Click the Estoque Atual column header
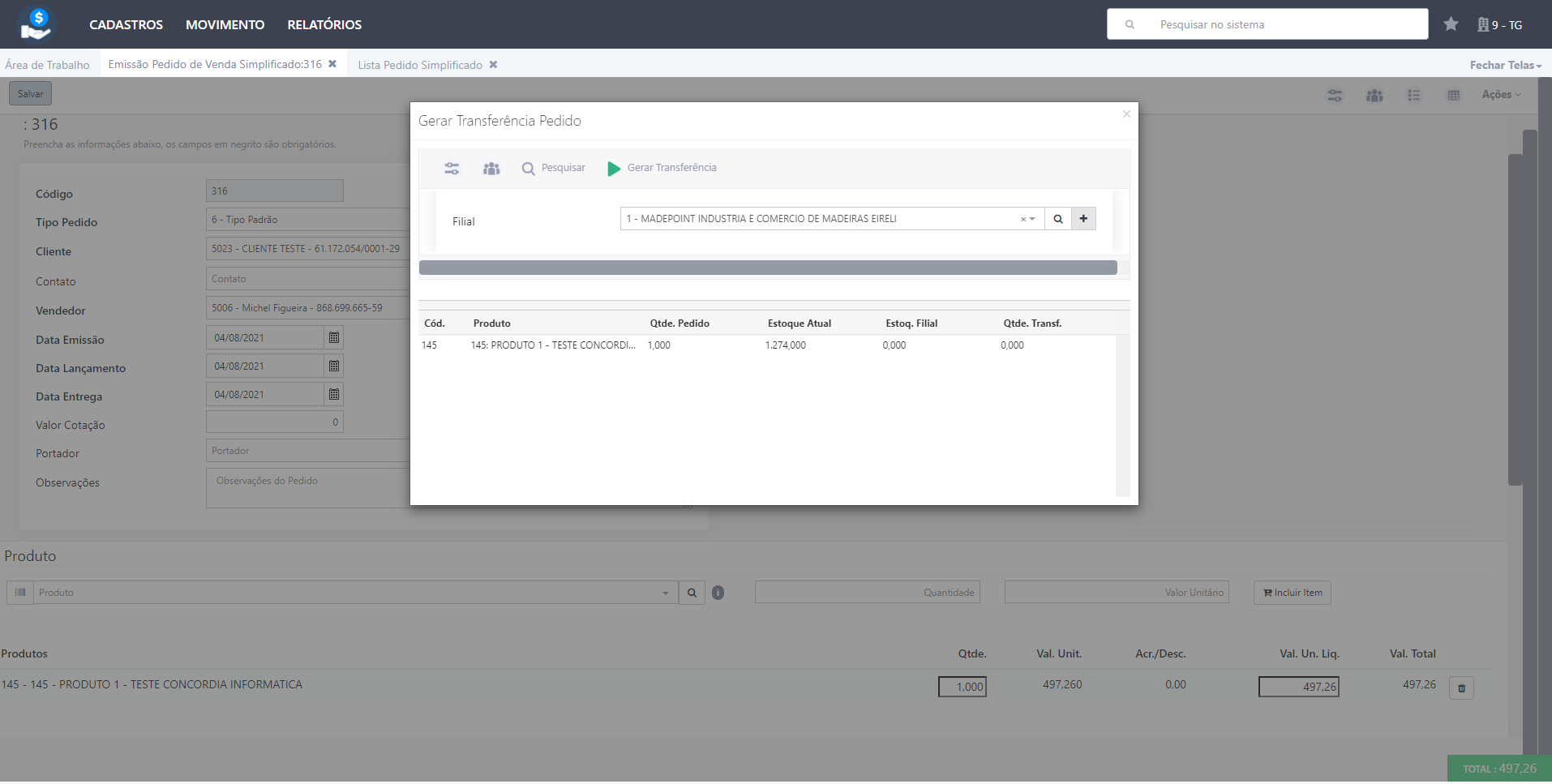This screenshot has height=784, width=1552. [x=800, y=323]
